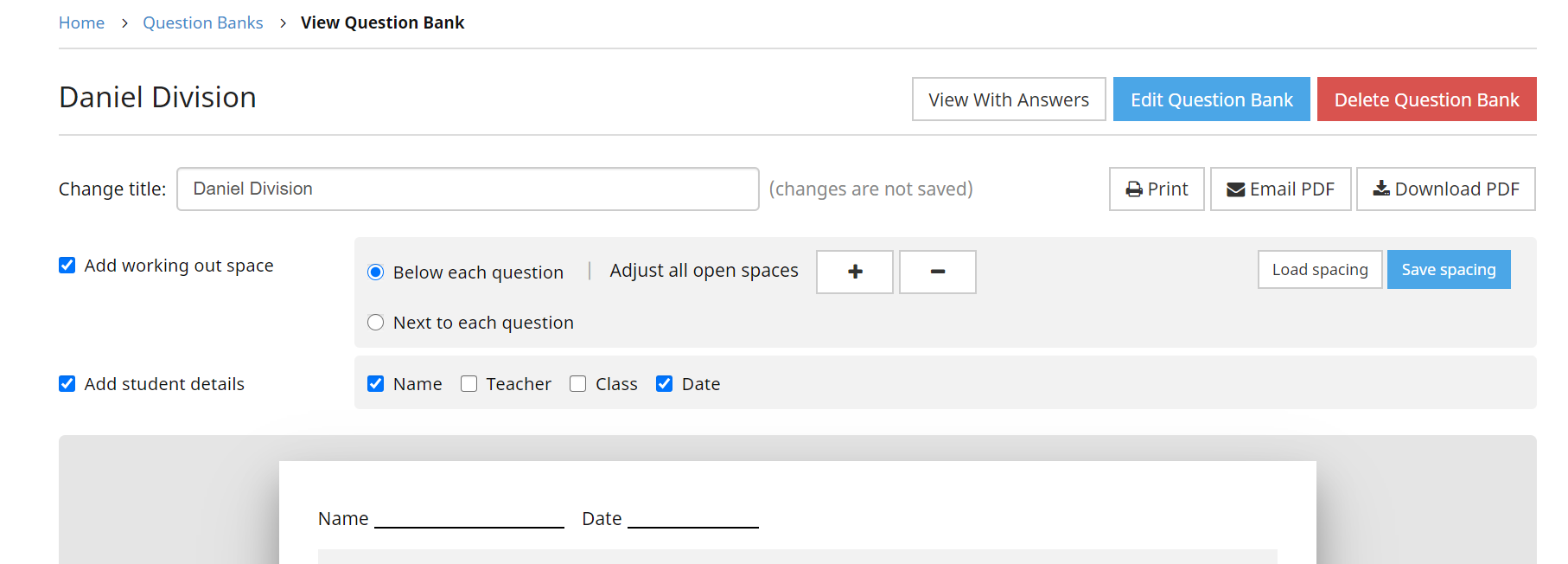
Task: Click View With Answers button
Action: [x=1008, y=99]
